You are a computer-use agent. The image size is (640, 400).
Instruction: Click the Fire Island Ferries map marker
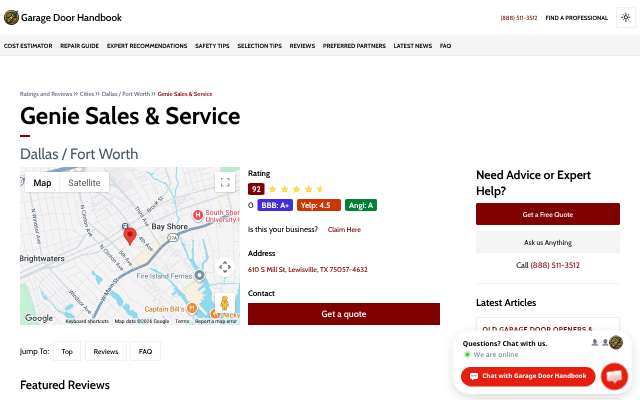tap(199, 276)
